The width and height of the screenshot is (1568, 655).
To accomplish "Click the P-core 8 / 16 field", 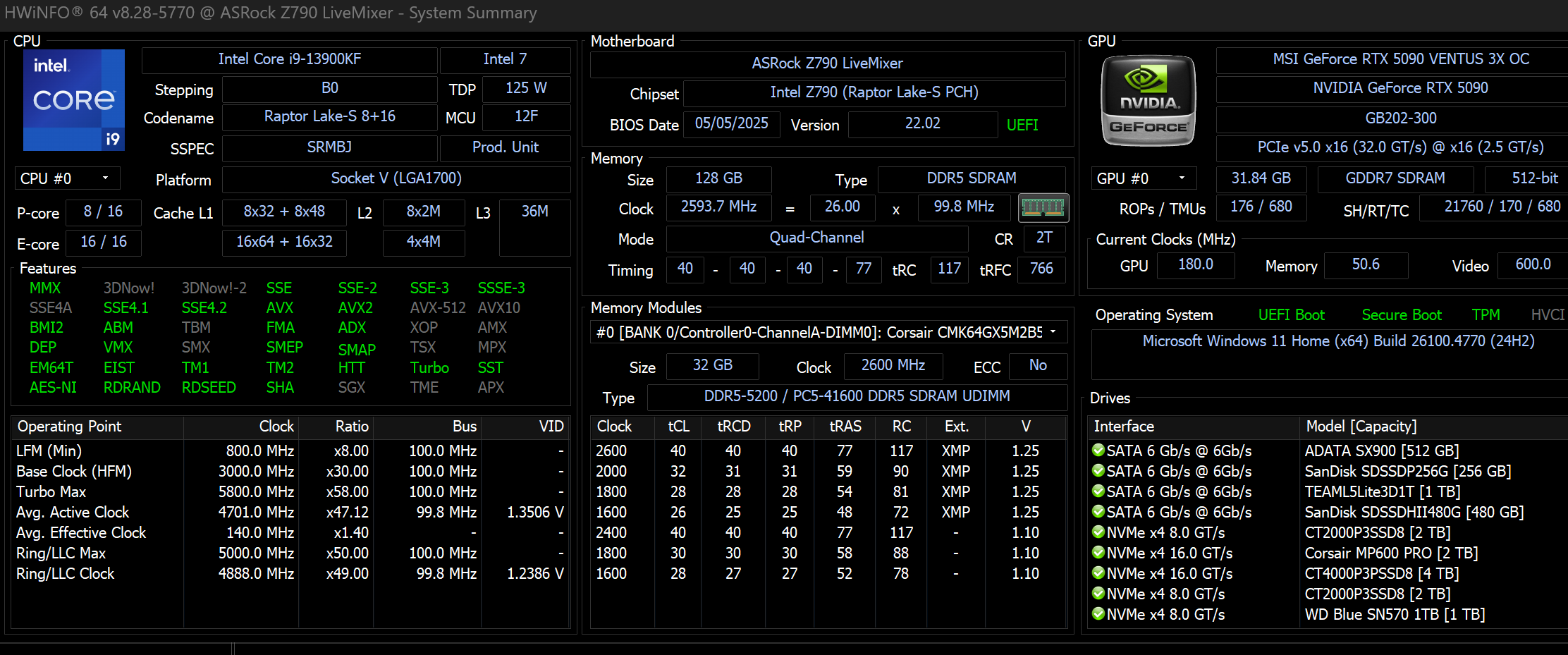I will [x=103, y=212].
